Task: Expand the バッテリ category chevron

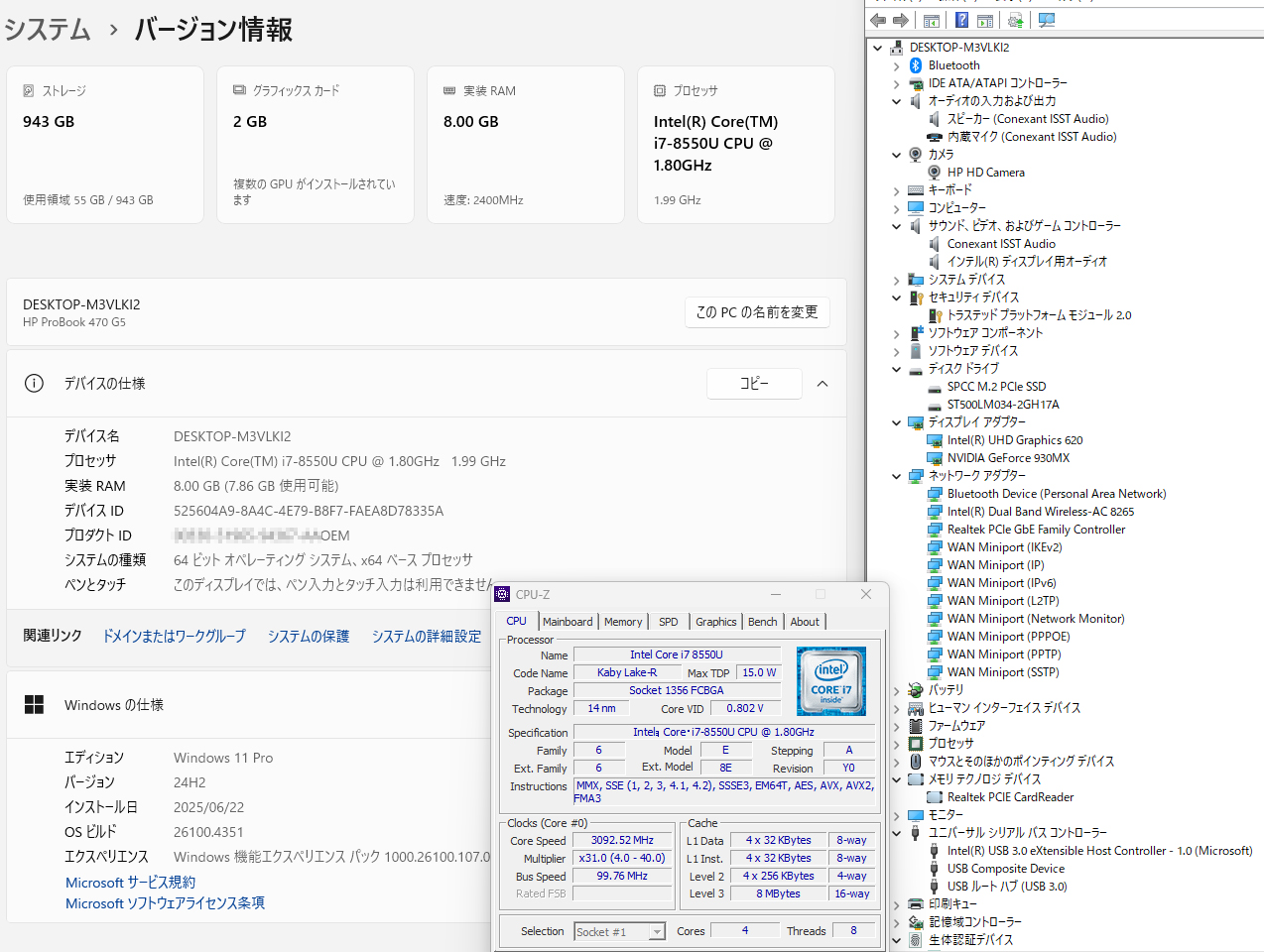Action: tap(896, 690)
